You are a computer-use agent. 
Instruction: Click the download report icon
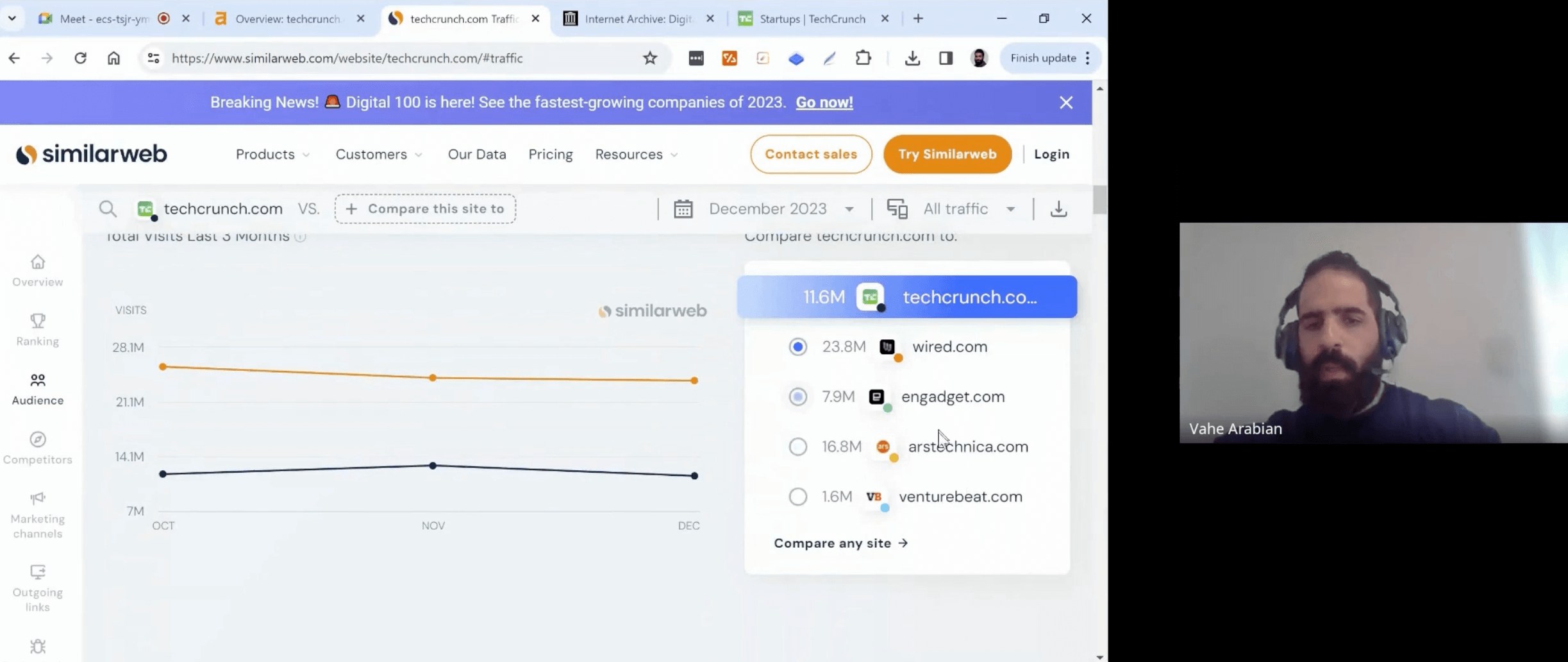[1058, 209]
